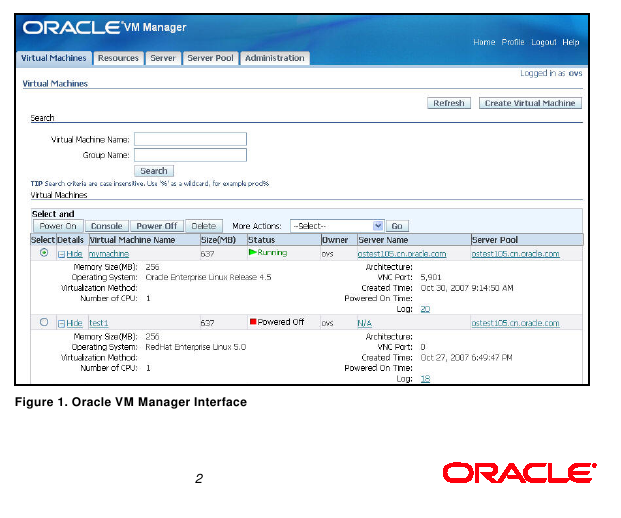The image size is (621, 518).
Task: Select the mymachine radio button
Action: point(44,252)
